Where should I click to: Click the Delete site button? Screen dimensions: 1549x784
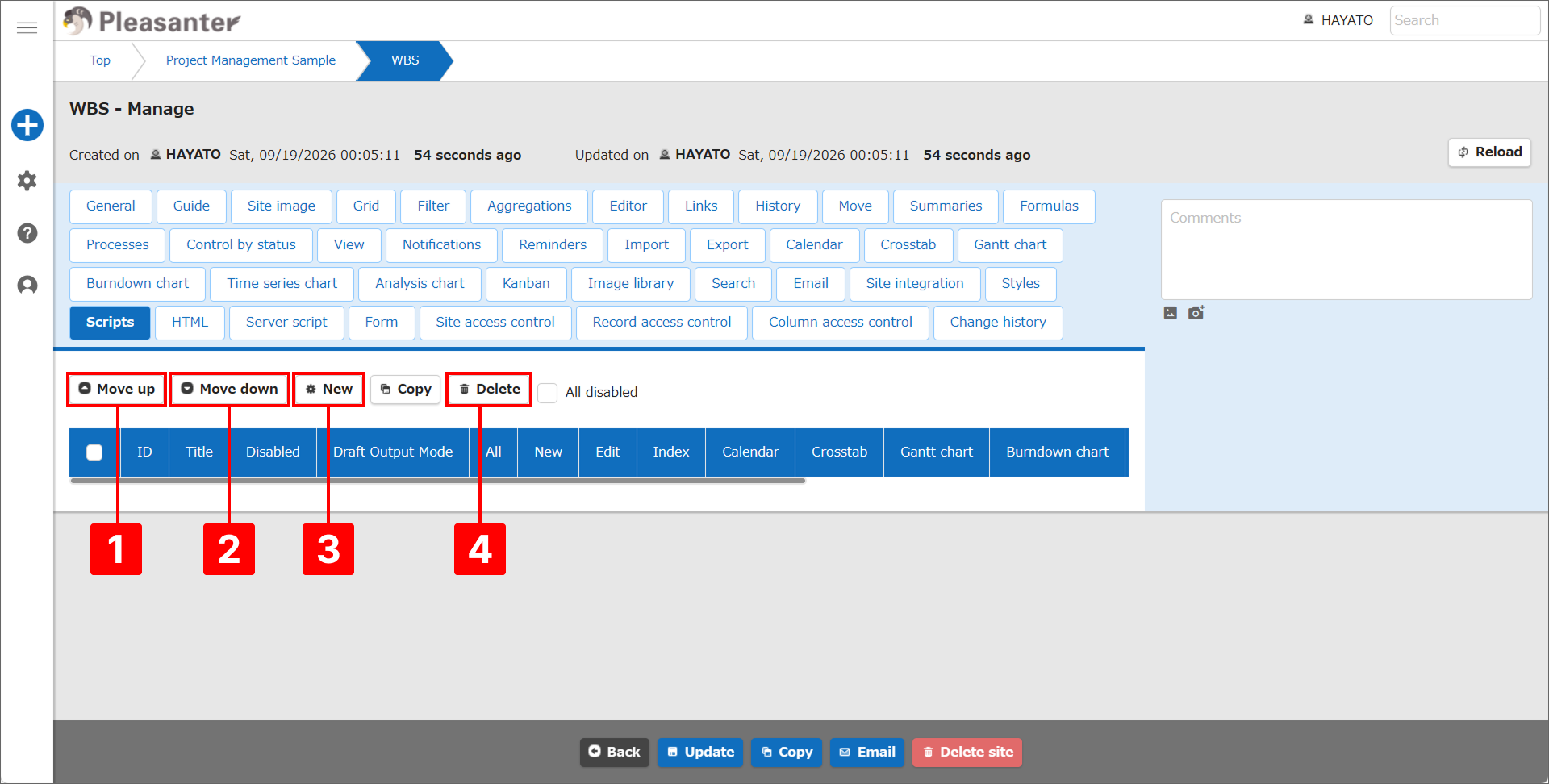point(967,752)
